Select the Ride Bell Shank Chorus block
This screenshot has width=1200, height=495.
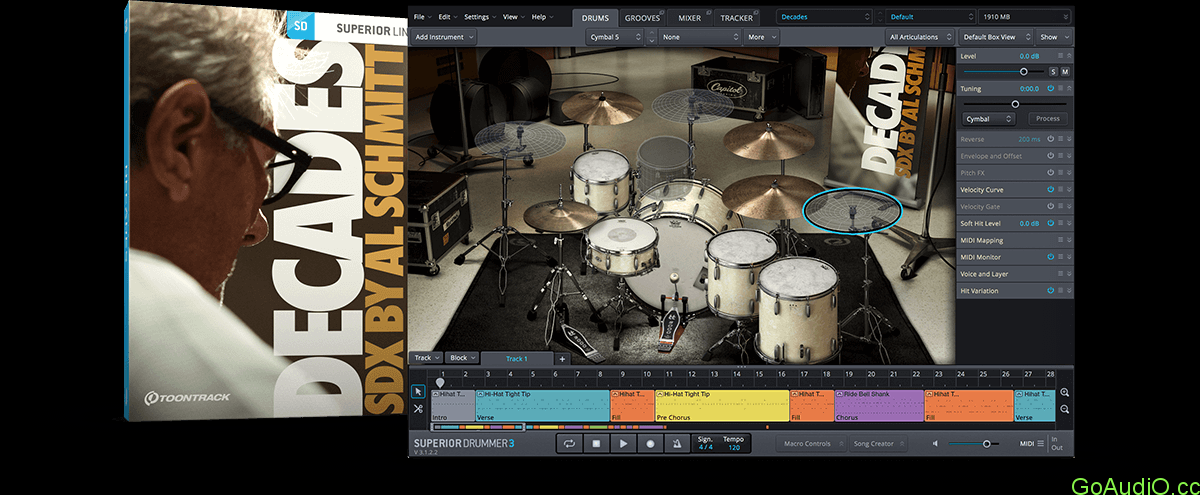point(879,405)
